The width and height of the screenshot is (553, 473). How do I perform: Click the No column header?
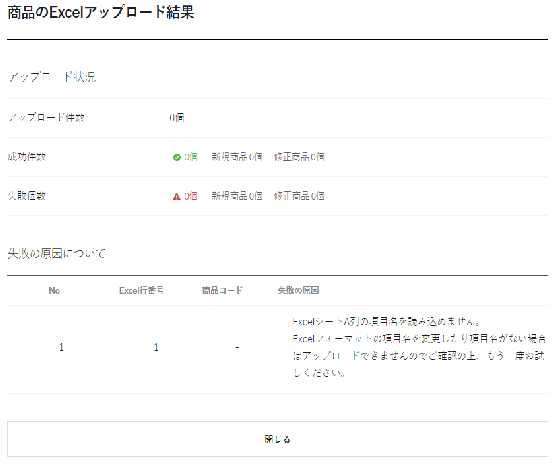[x=54, y=291]
